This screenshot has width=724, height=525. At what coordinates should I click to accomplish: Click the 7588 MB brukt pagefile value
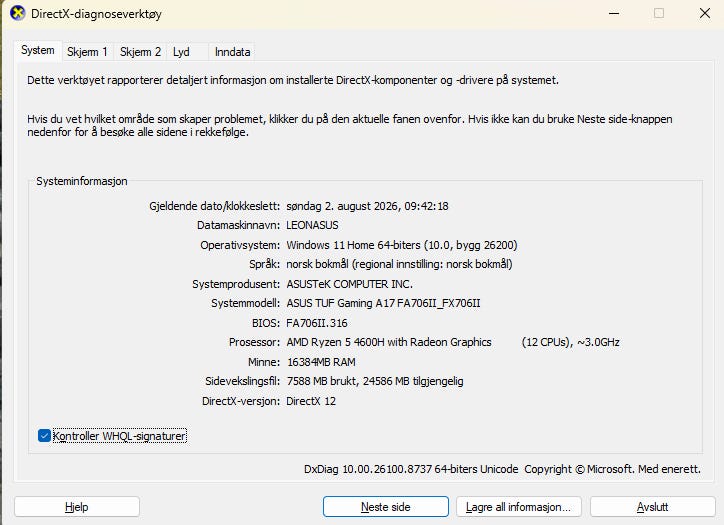(x=375, y=381)
